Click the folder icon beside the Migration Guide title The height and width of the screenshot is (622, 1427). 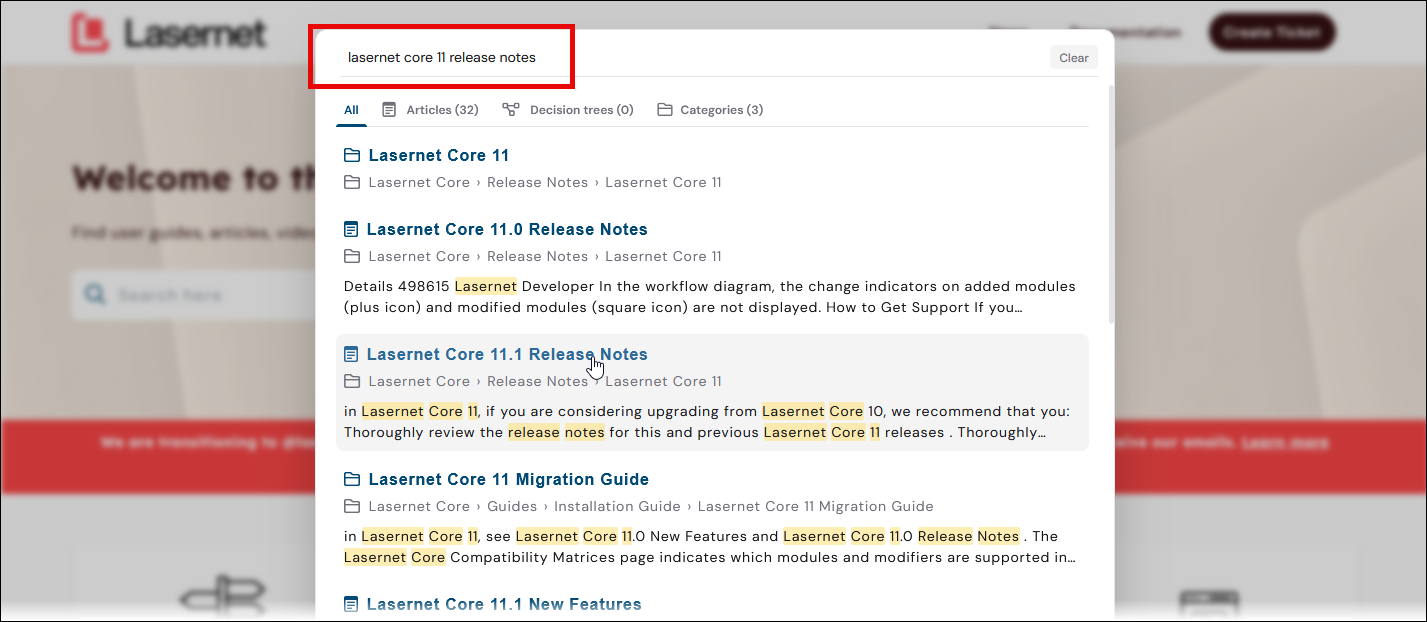pyautogui.click(x=352, y=479)
